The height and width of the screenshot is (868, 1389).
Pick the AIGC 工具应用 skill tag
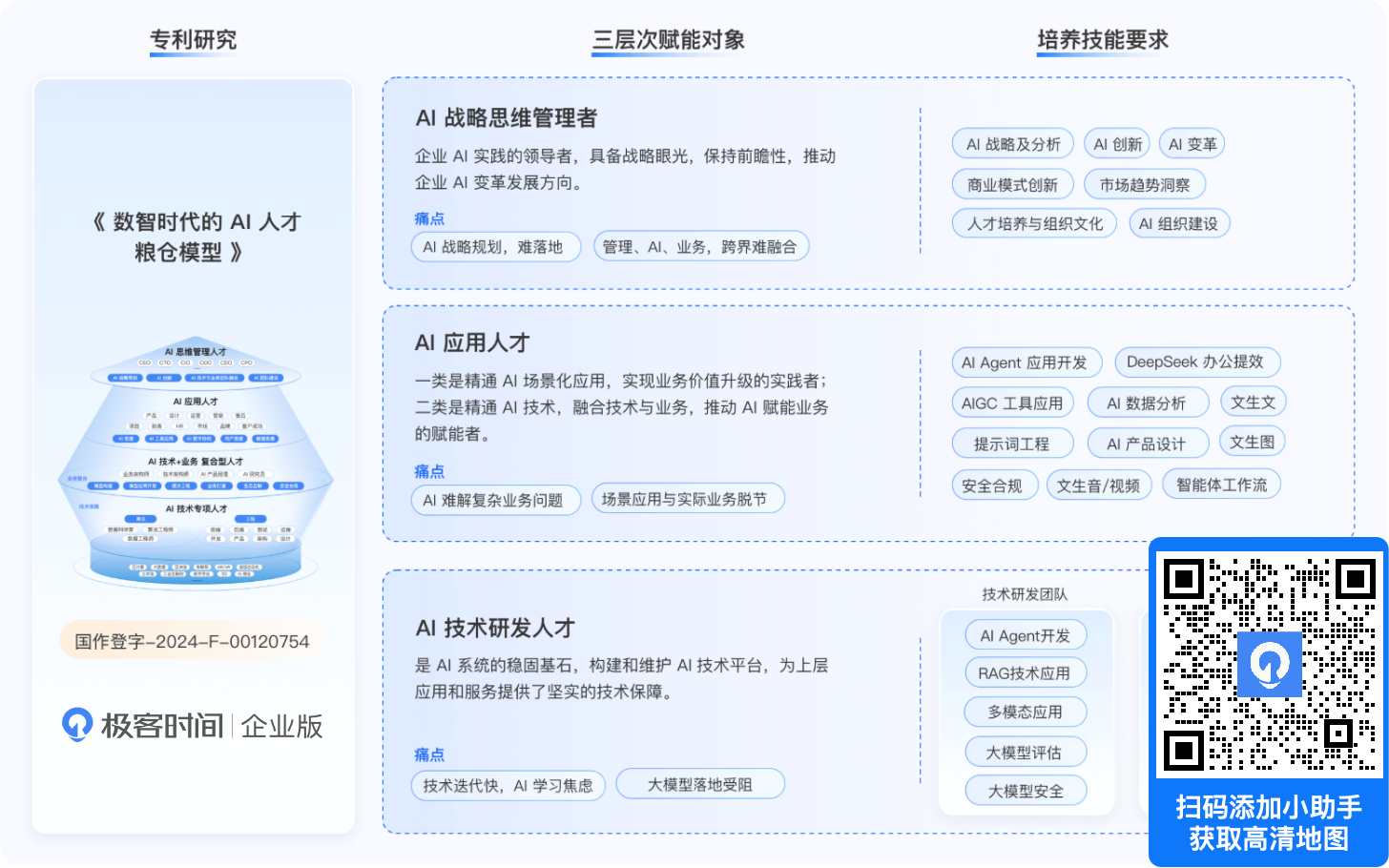click(1013, 403)
